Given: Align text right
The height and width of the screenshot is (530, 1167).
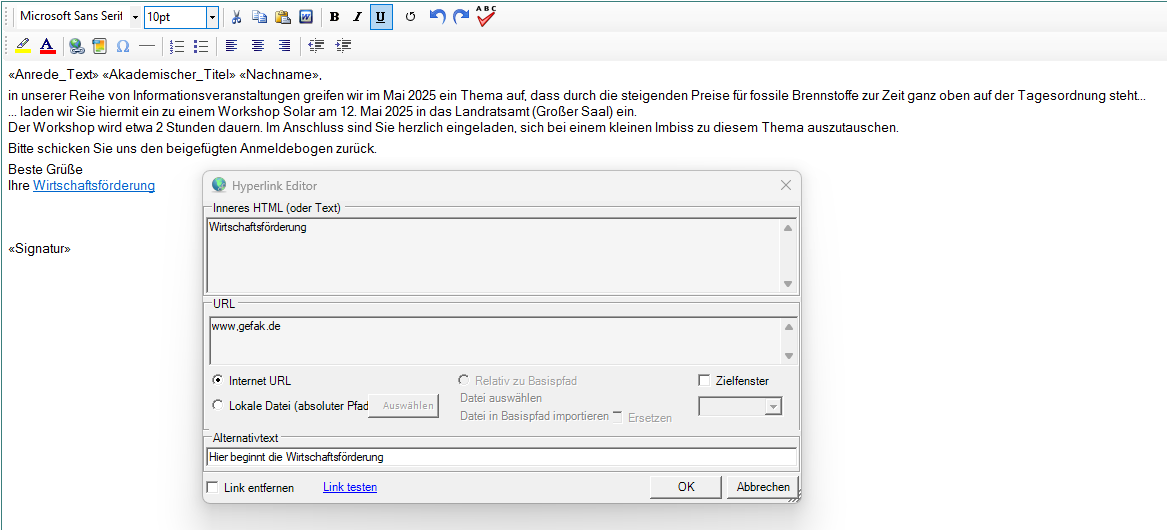Looking at the screenshot, I should (284, 46).
